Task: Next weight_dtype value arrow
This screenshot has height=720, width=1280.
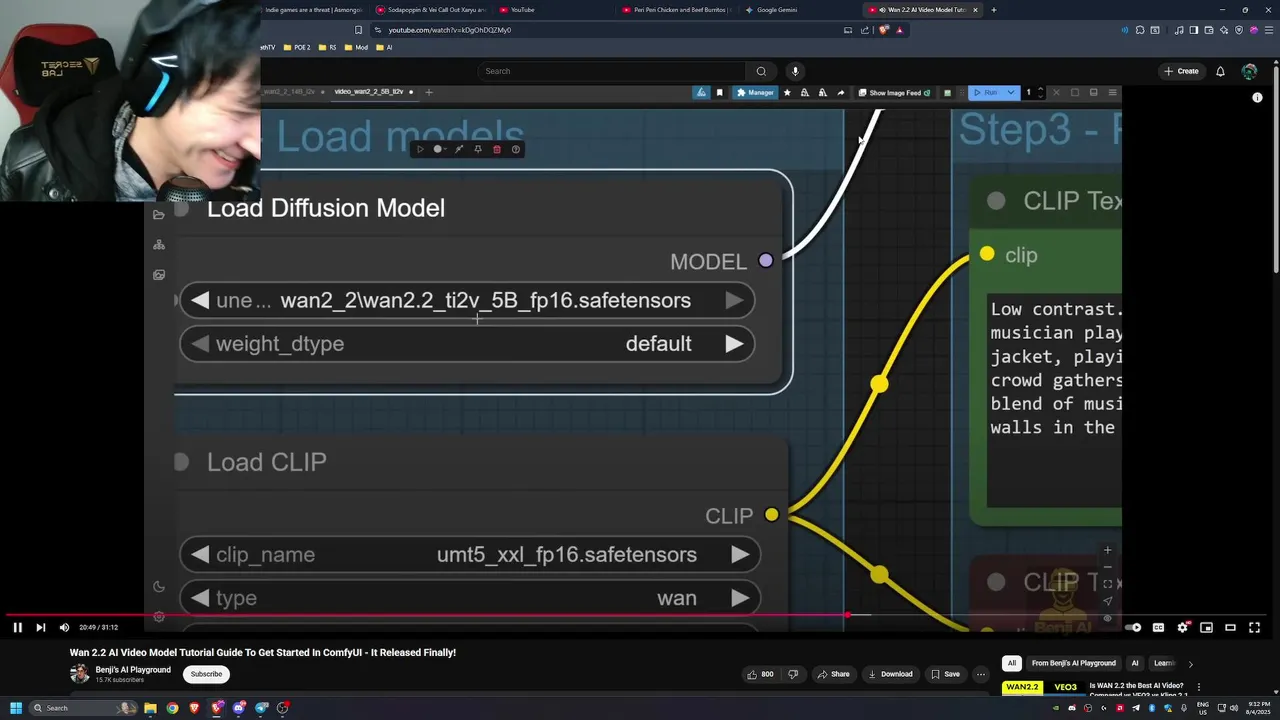Action: (x=734, y=344)
